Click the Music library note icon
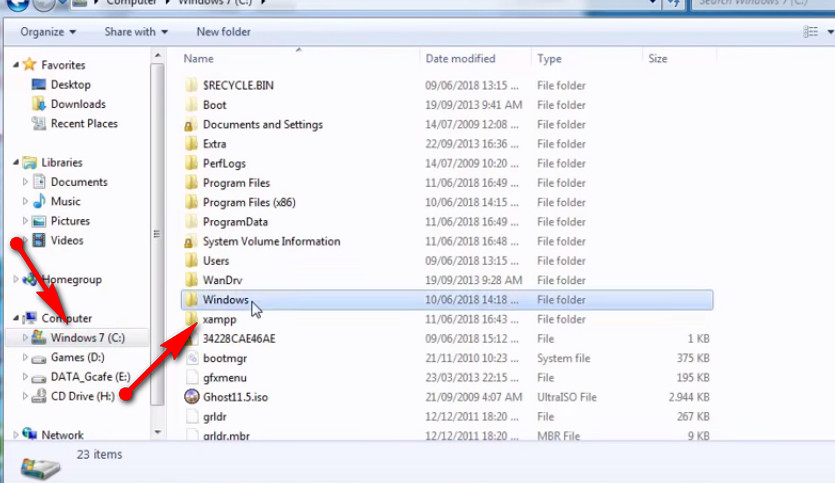The image size is (835, 483). tap(39, 201)
